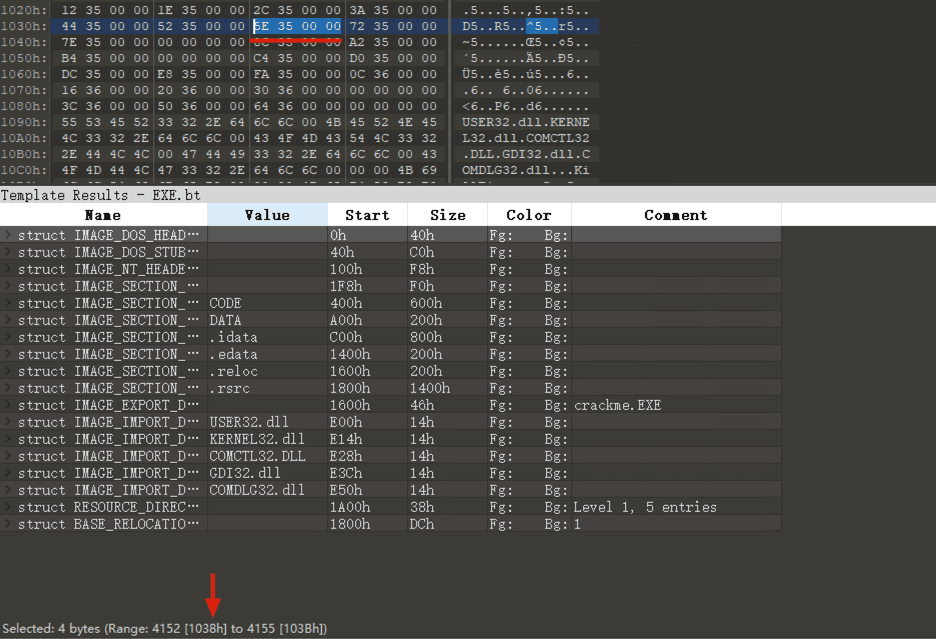
Task: Click the highlighted 5E 35 00 00 bytes
Action: tap(296, 25)
